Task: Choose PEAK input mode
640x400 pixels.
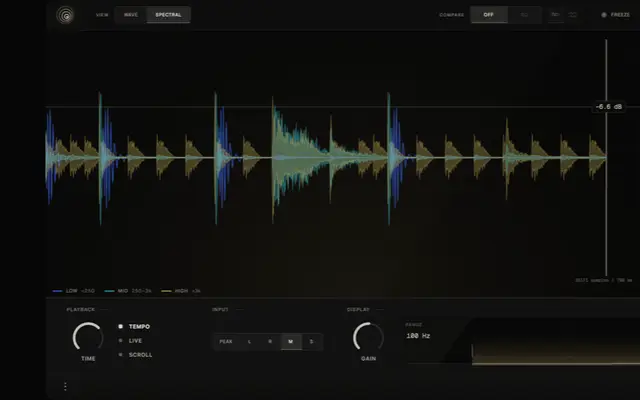Action: [x=226, y=342]
